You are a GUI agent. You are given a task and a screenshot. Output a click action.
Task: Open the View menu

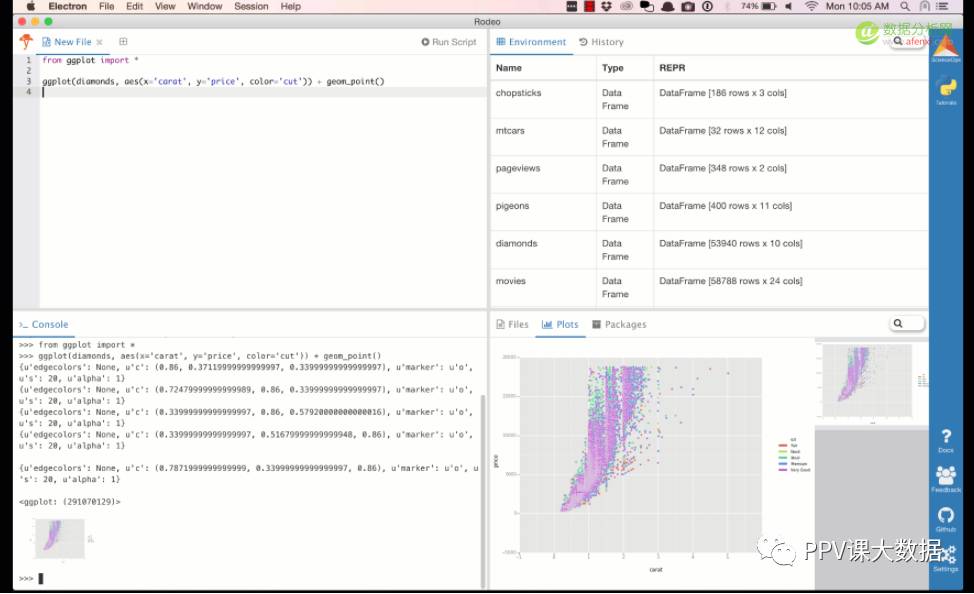(x=165, y=6)
